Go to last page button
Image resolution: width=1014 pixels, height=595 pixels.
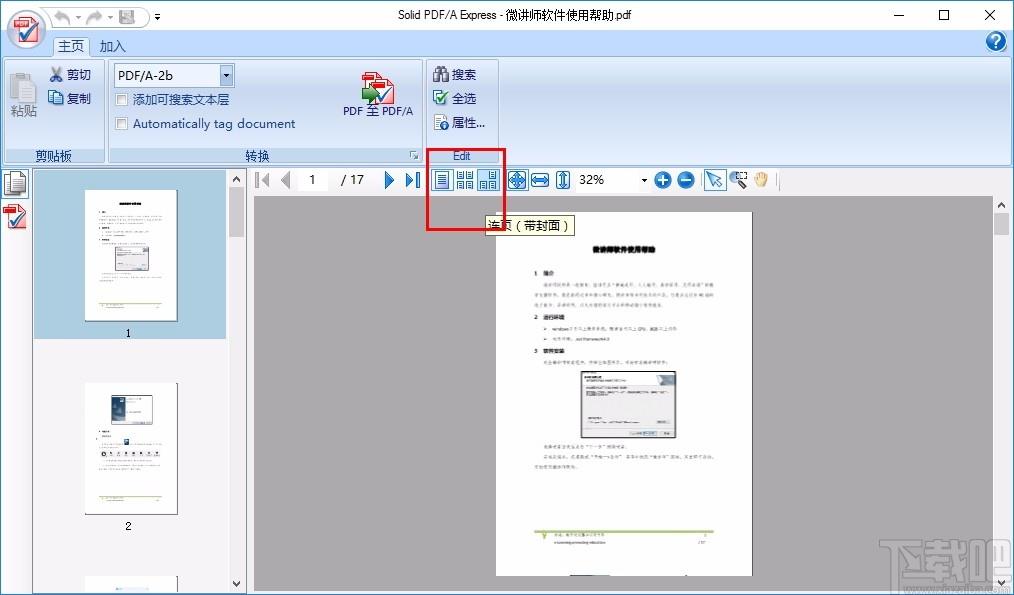413,180
